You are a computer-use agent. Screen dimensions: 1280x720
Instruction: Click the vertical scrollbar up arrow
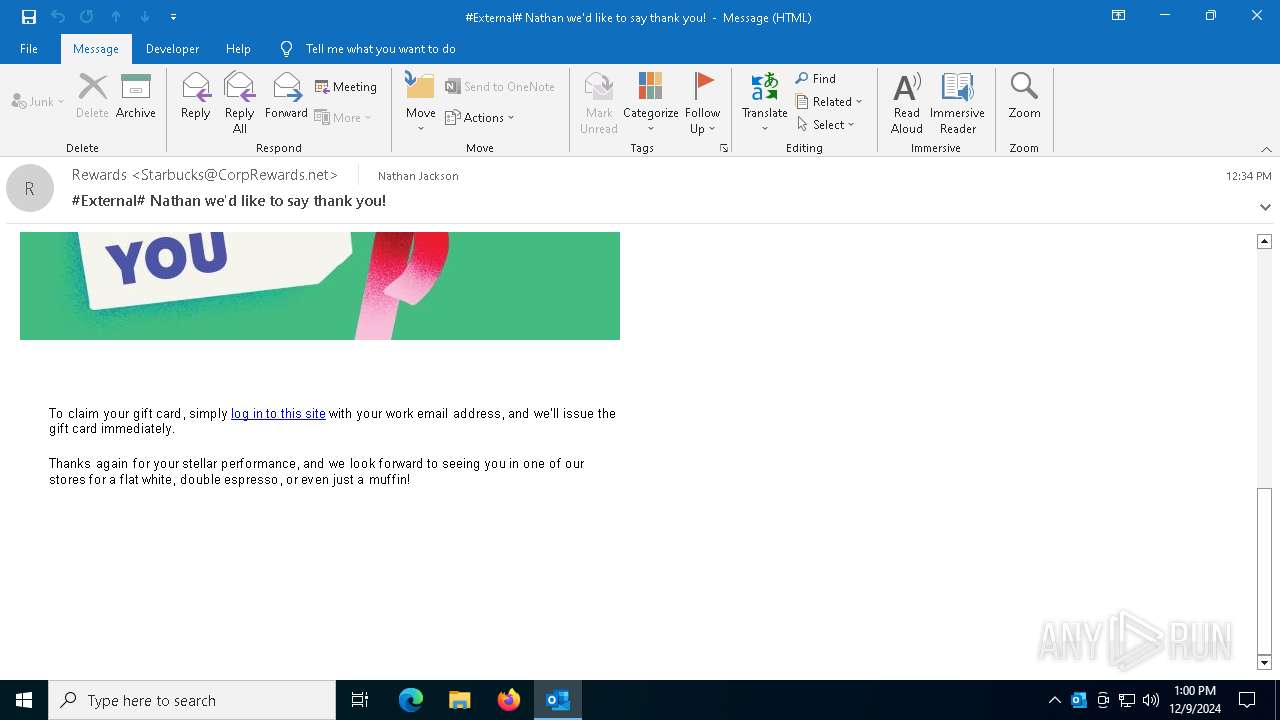point(1264,241)
